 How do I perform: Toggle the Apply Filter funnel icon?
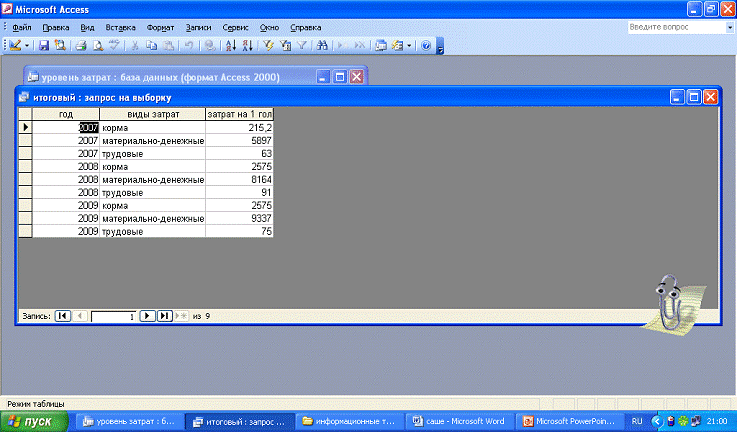coord(301,46)
